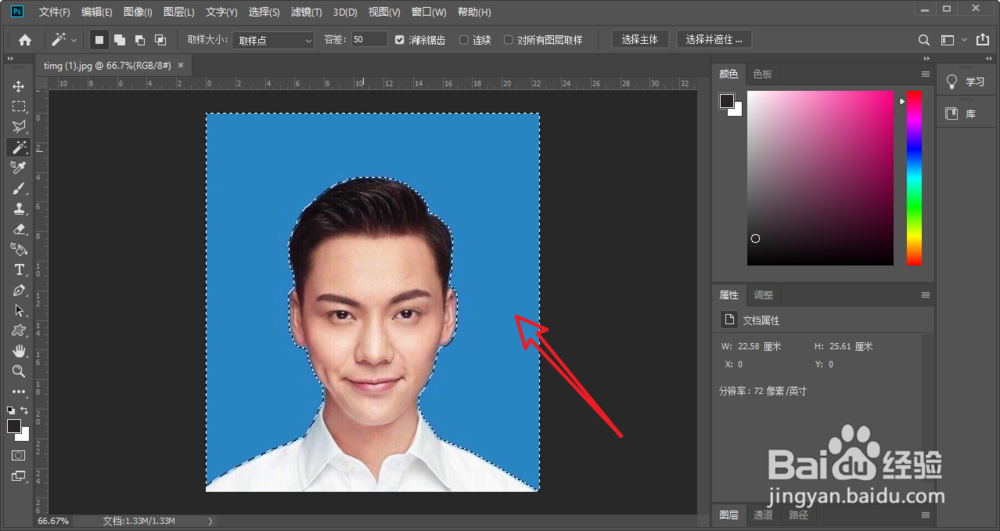Switch to the 色板 swatches tab
The height and width of the screenshot is (531, 1000).
point(762,74)
